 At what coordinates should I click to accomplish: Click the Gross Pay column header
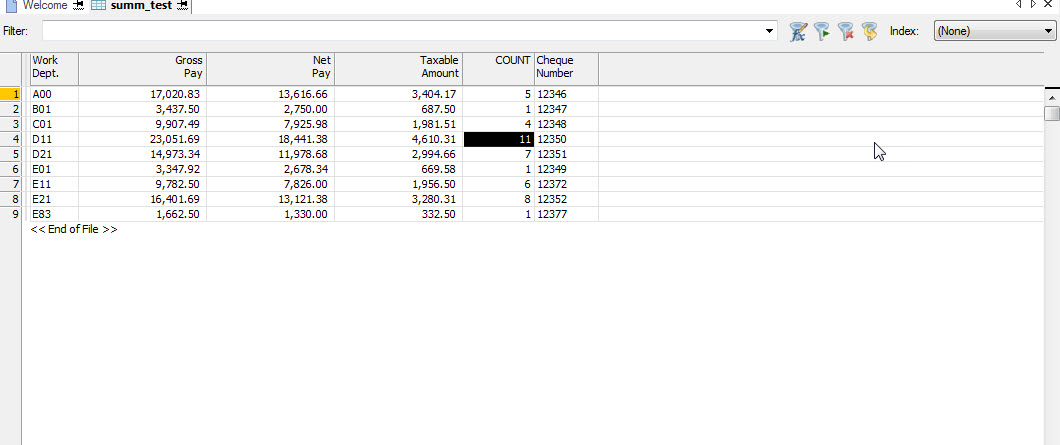[142, 67]
